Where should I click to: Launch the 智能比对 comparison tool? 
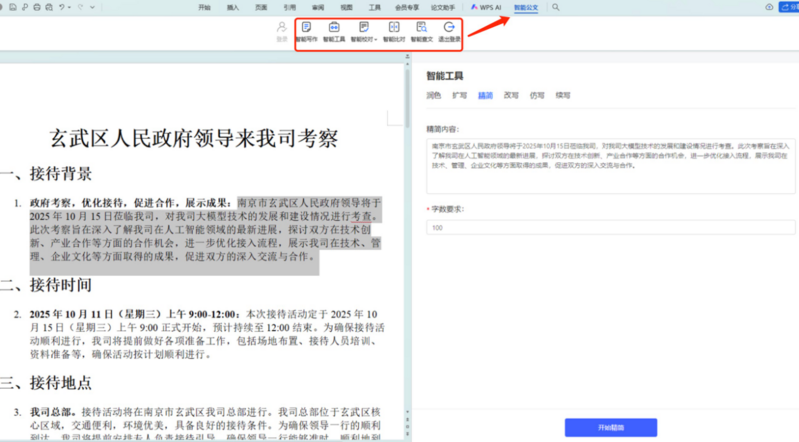click(394, 31)
